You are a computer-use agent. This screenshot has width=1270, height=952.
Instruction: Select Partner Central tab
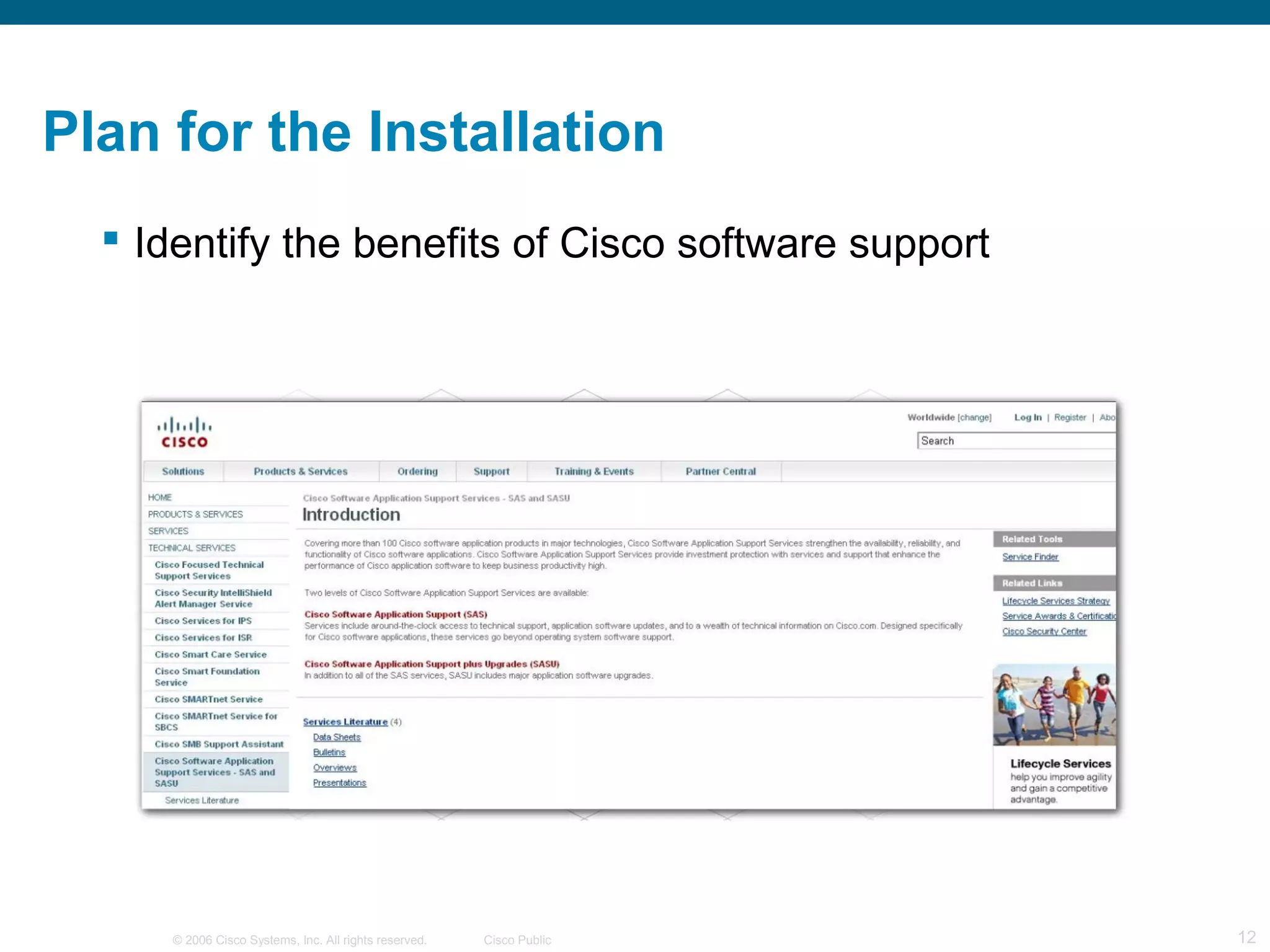(721, 472)
